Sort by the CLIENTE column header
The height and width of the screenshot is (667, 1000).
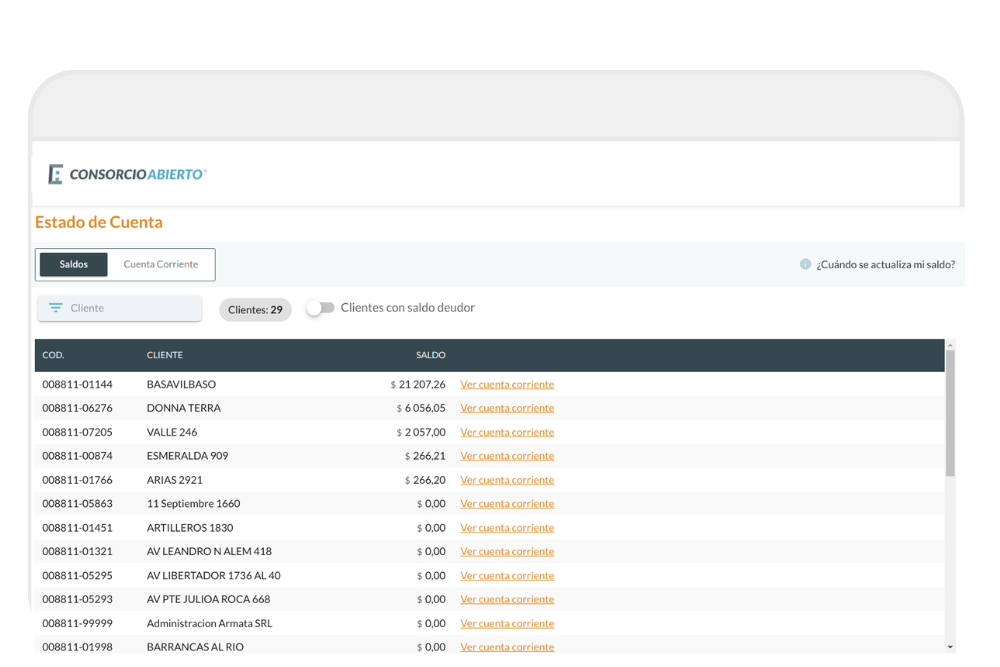(164, 355)
